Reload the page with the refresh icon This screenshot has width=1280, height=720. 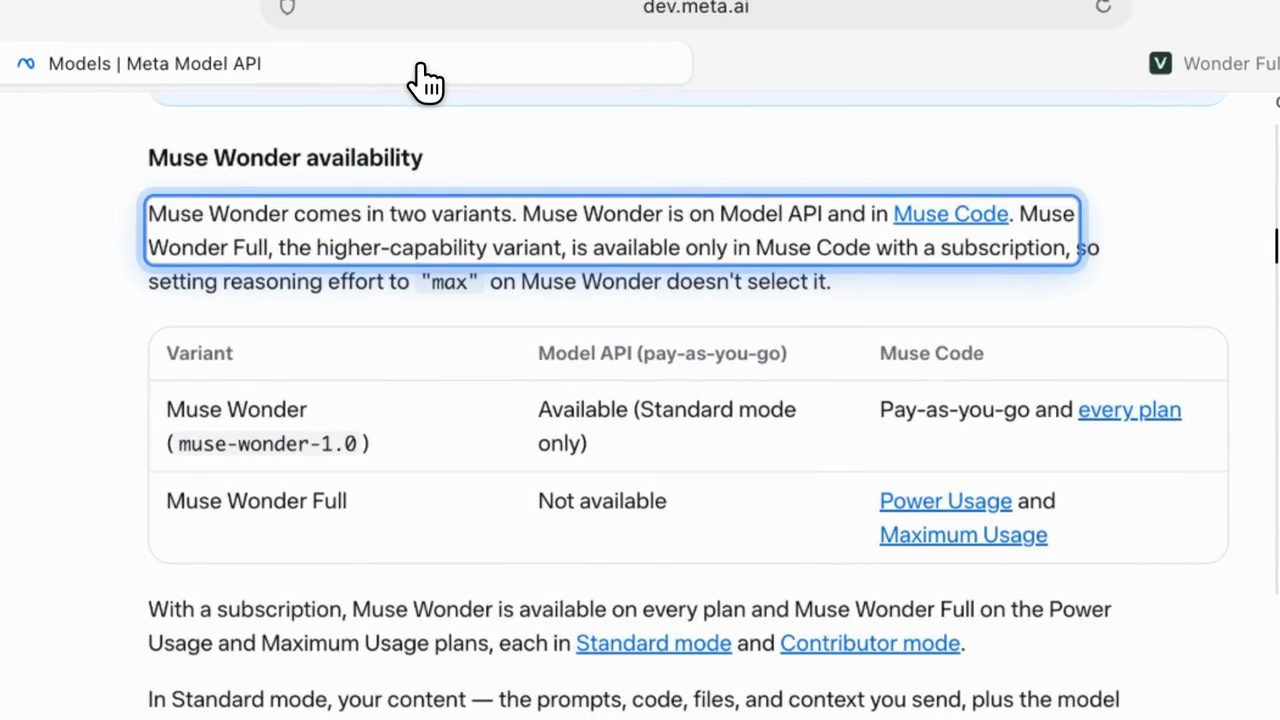(1103, 6)
